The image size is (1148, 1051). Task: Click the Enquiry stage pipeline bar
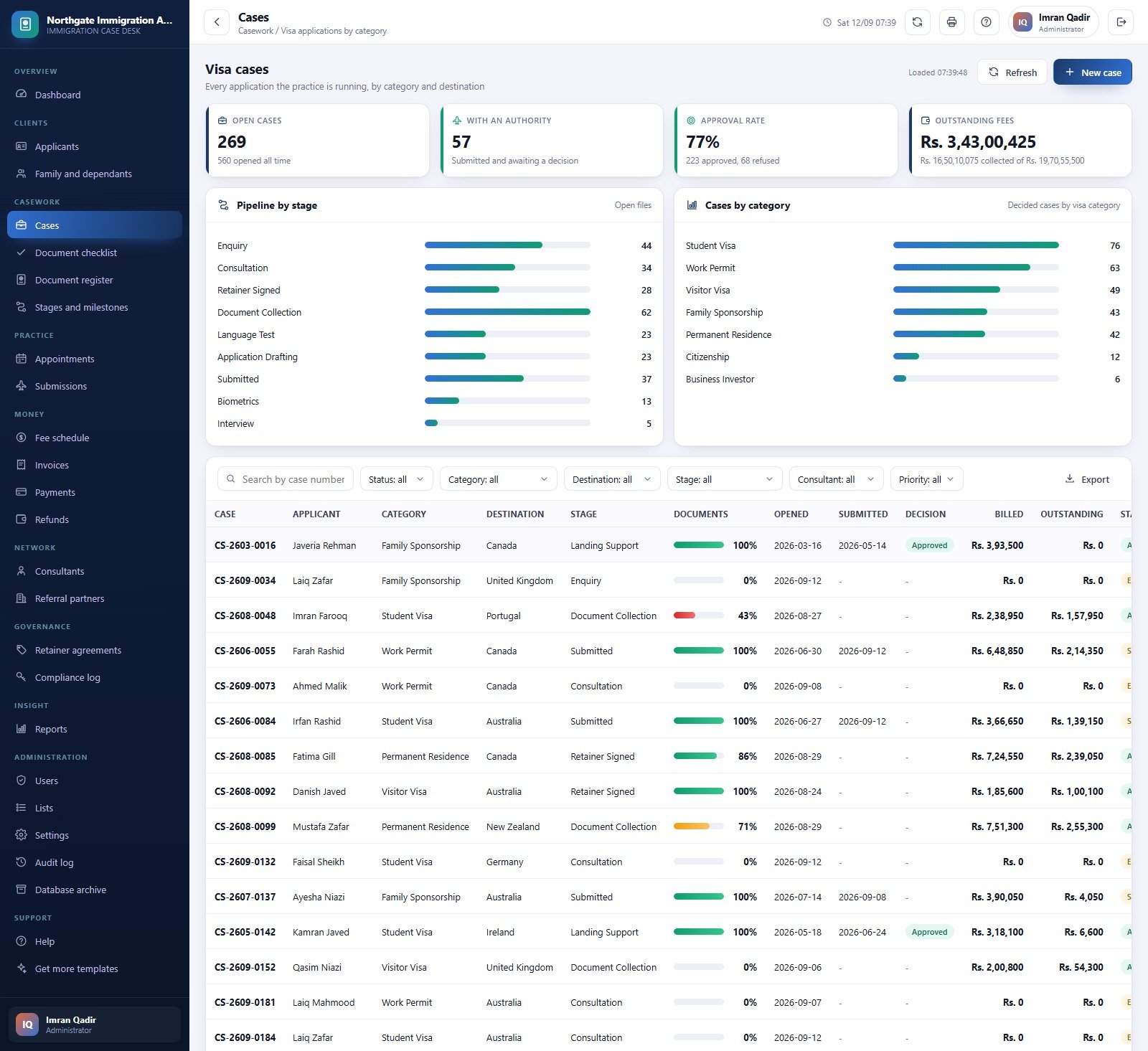(x=507, y=245)
